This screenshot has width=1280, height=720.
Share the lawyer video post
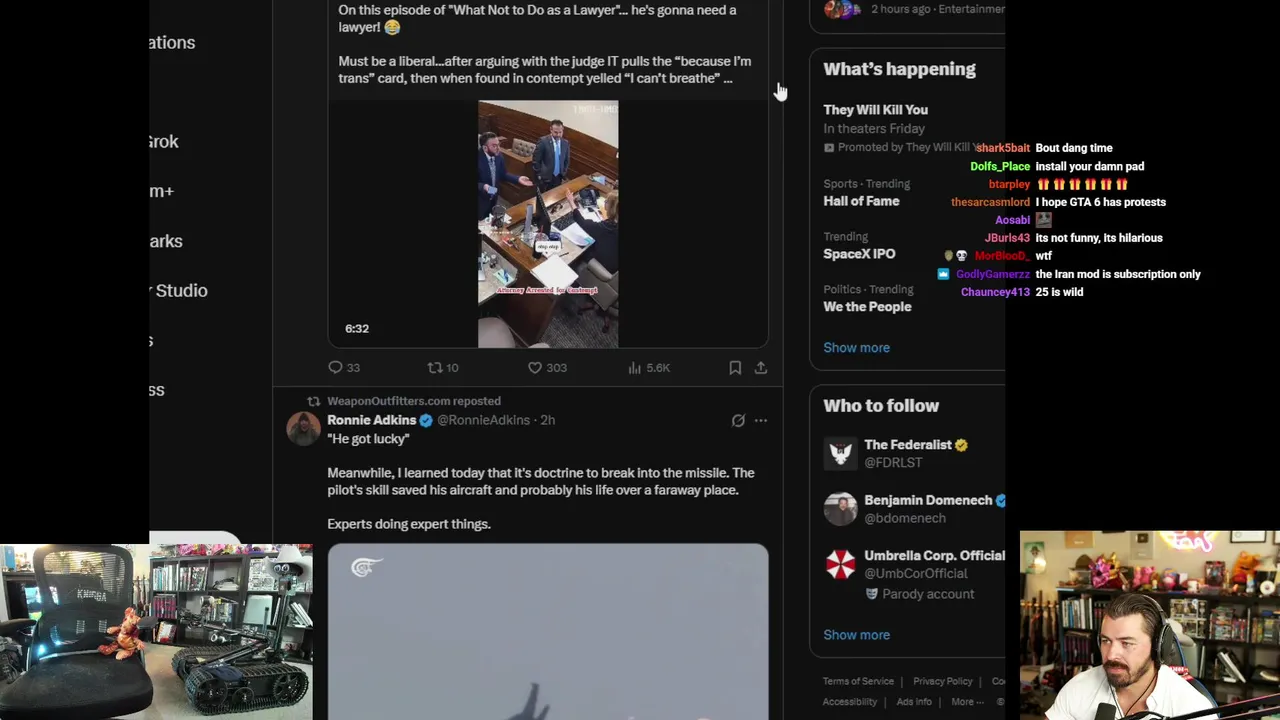coord(761,368)
